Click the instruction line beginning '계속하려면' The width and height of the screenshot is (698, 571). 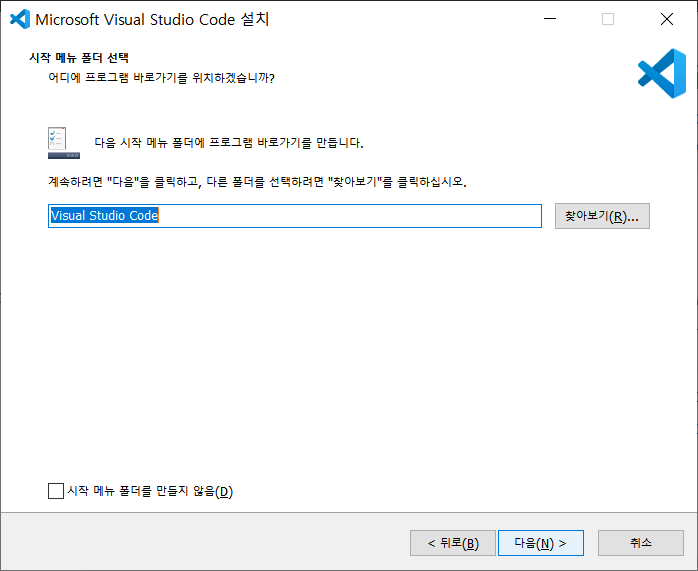[x=257, y=182]
